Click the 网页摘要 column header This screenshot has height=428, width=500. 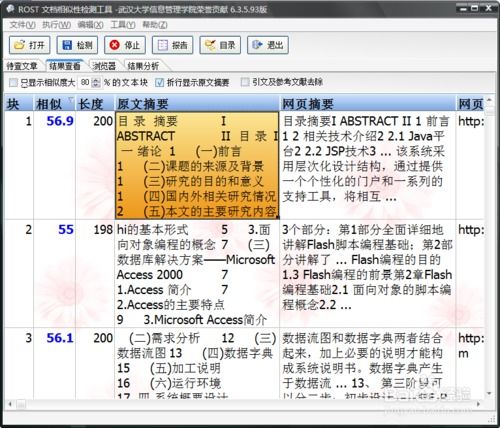pos(367,104)
